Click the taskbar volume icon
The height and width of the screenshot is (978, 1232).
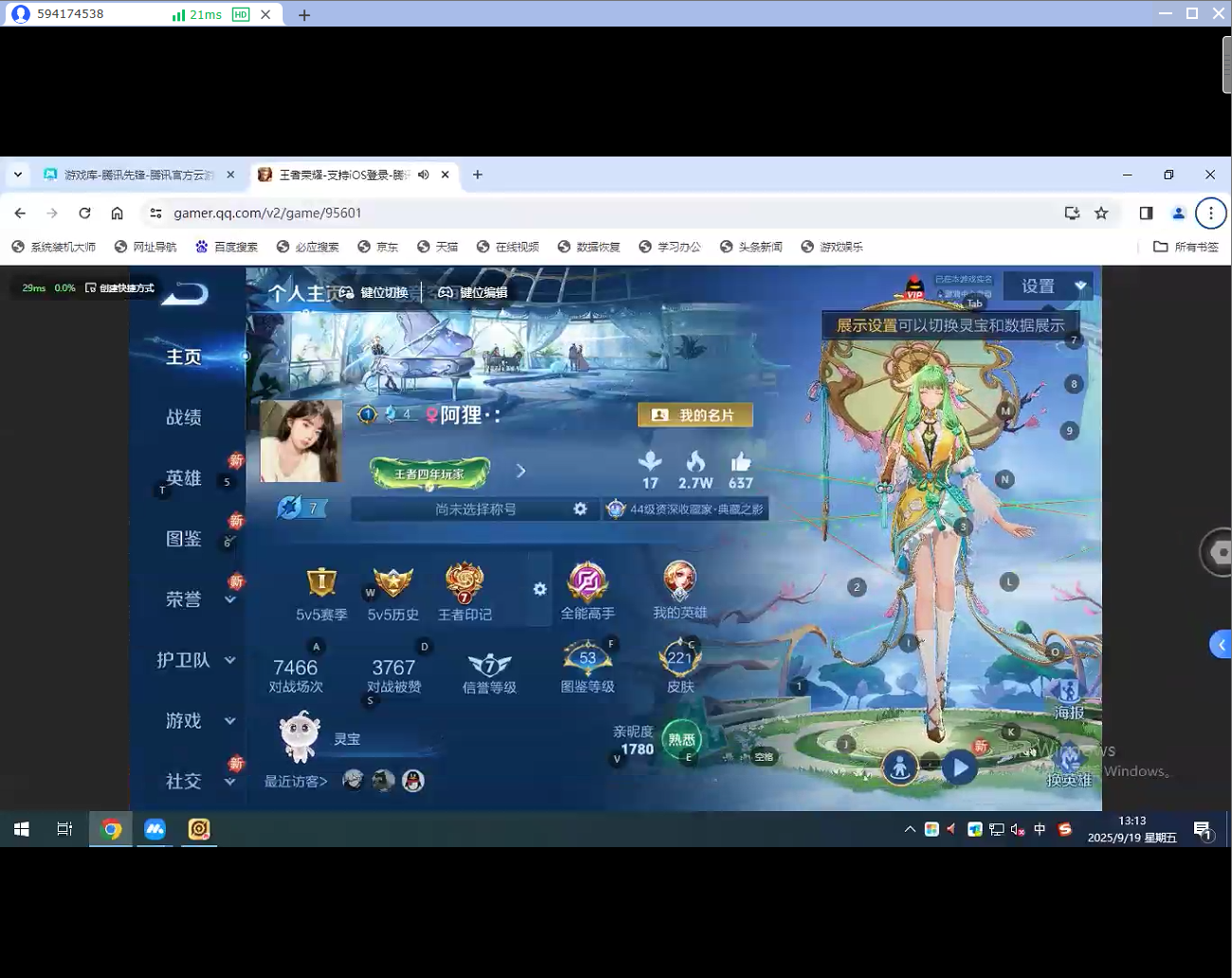pos(1018,829)
